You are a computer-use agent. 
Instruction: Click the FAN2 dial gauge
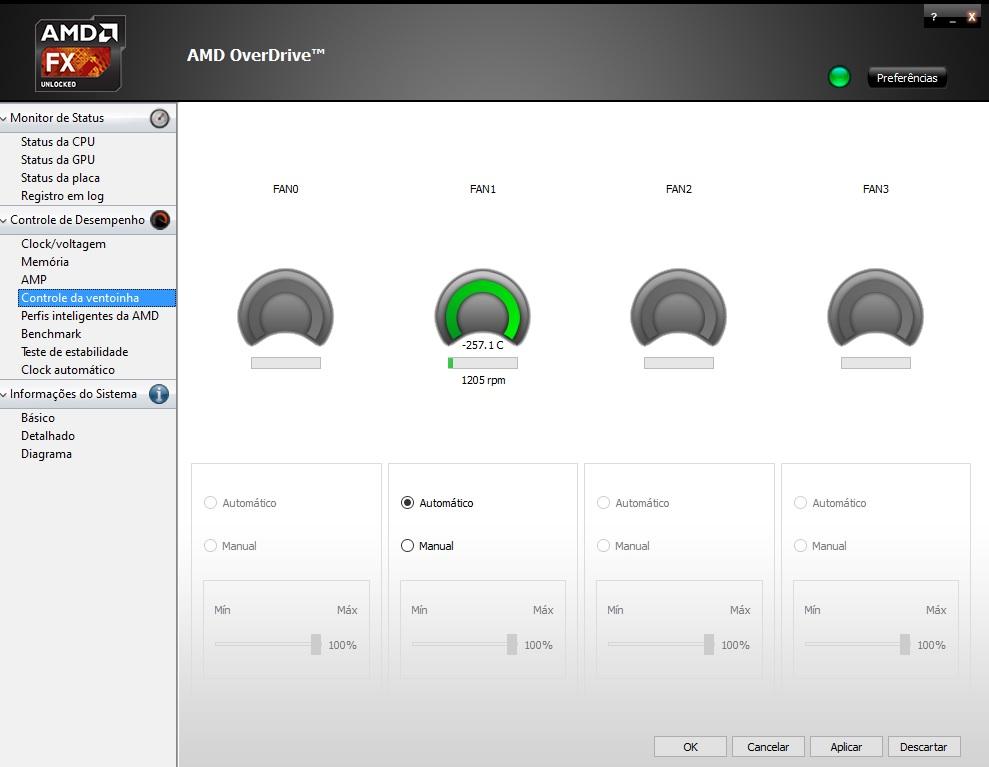tap(679, 308)
